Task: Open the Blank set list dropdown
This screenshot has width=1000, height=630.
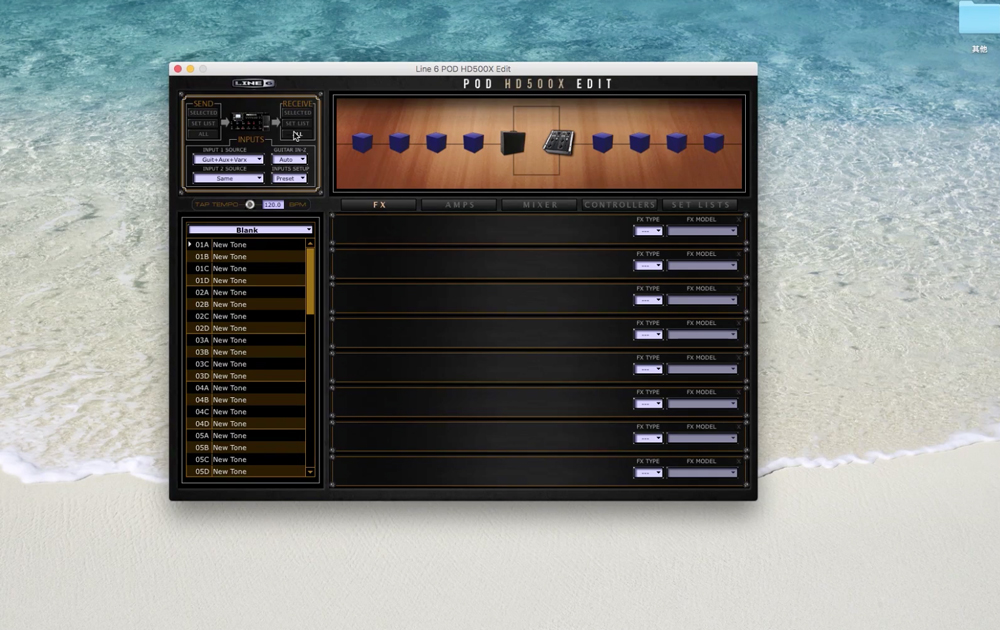Action: pos(250,230)
